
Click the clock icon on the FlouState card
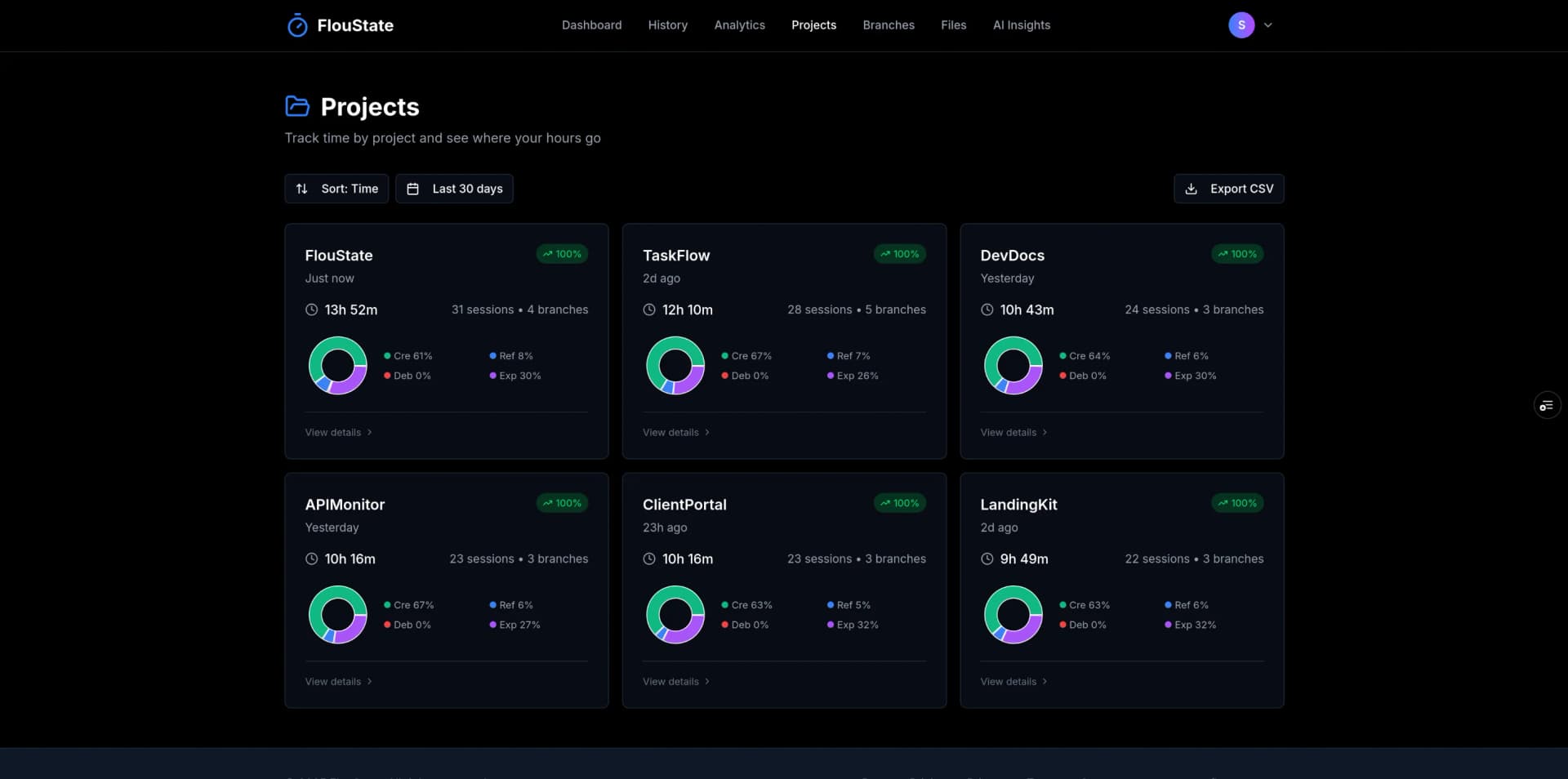(310, 309)
